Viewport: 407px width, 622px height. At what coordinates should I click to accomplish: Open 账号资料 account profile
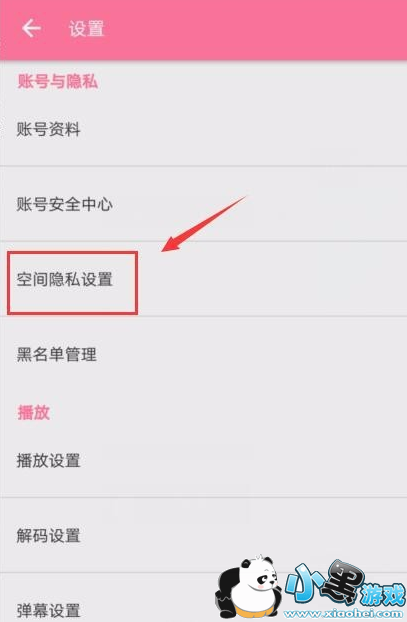click(204, 129)
